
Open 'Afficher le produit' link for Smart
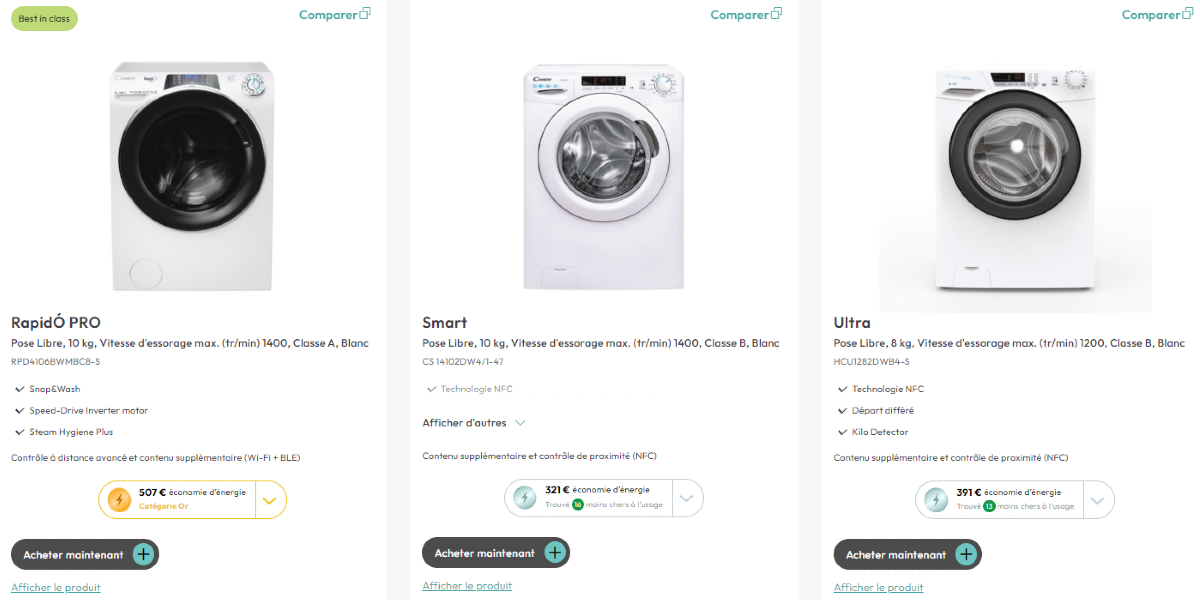click(x=467, y=586)
